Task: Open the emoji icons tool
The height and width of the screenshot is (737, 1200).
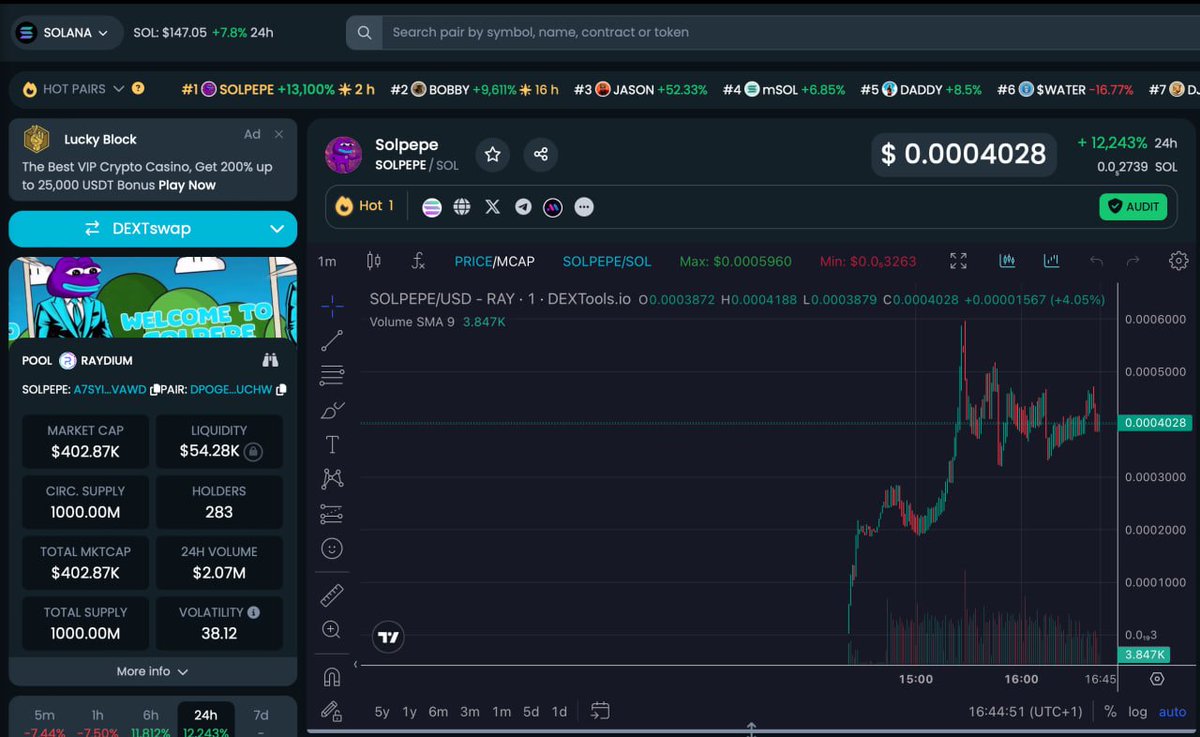Action: pyautogui.click(x=332, y=548)
